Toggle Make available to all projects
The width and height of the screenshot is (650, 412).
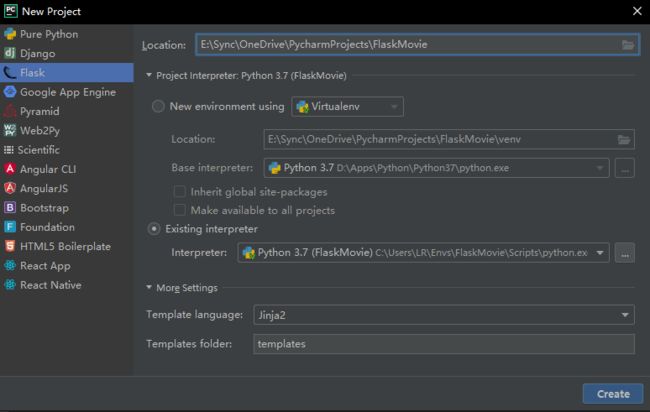coord(179,210)
